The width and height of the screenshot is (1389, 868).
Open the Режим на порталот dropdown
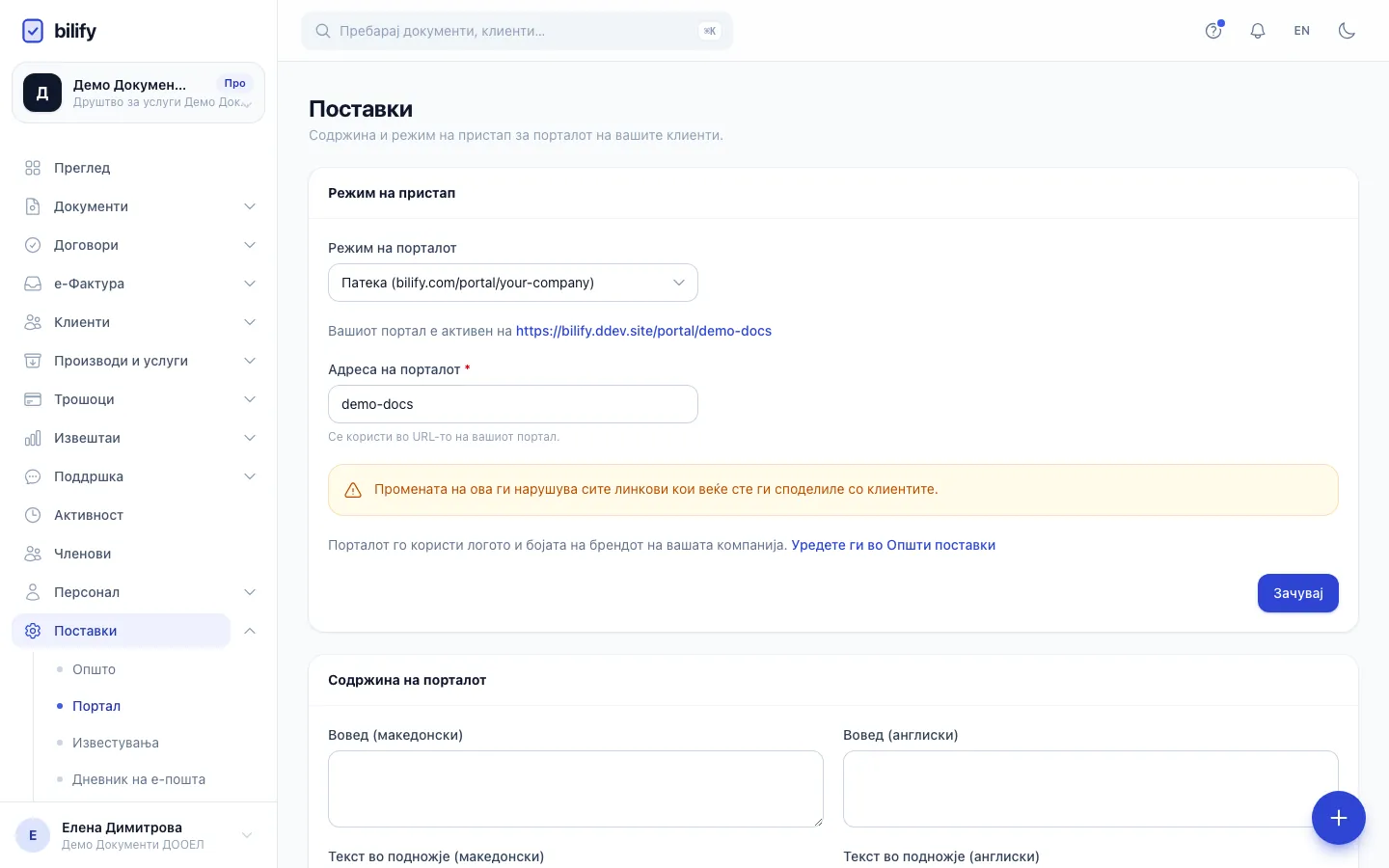pyautogui.click(x=513, y=283)
